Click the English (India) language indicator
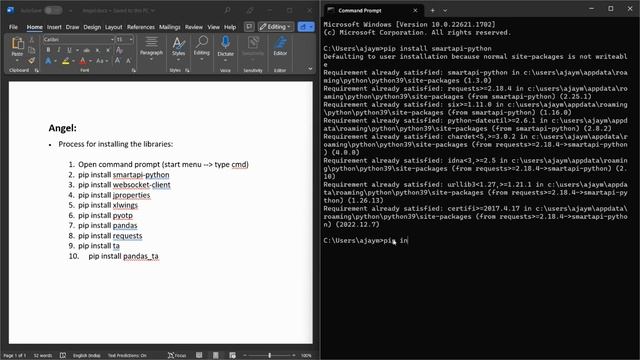 (87, 356)
